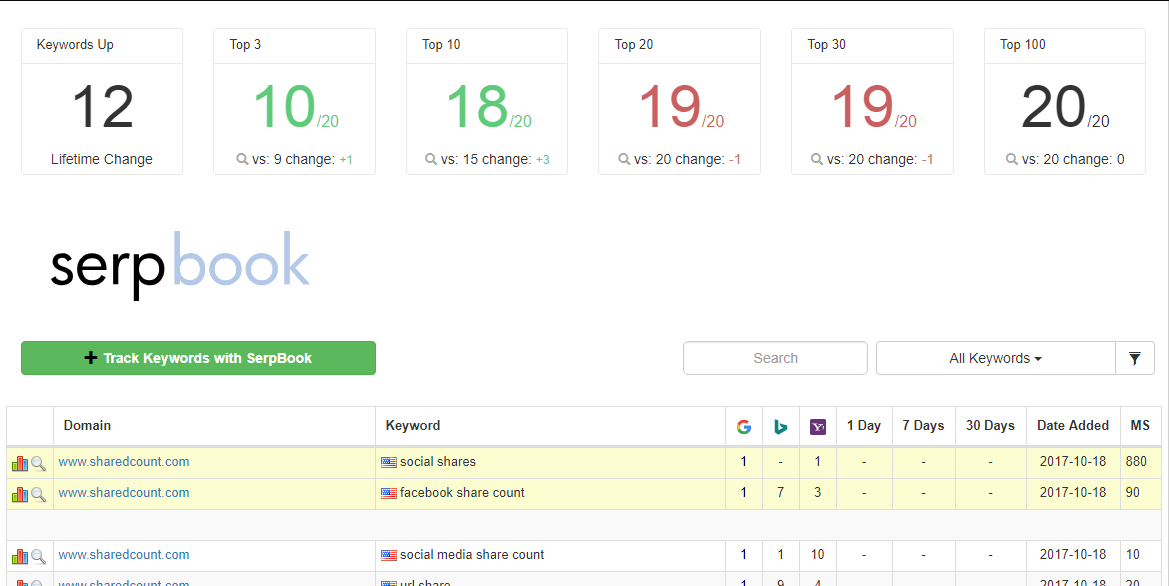Click magnifier icon in Top 10 card
The image size is (1169, 586).
431,159
